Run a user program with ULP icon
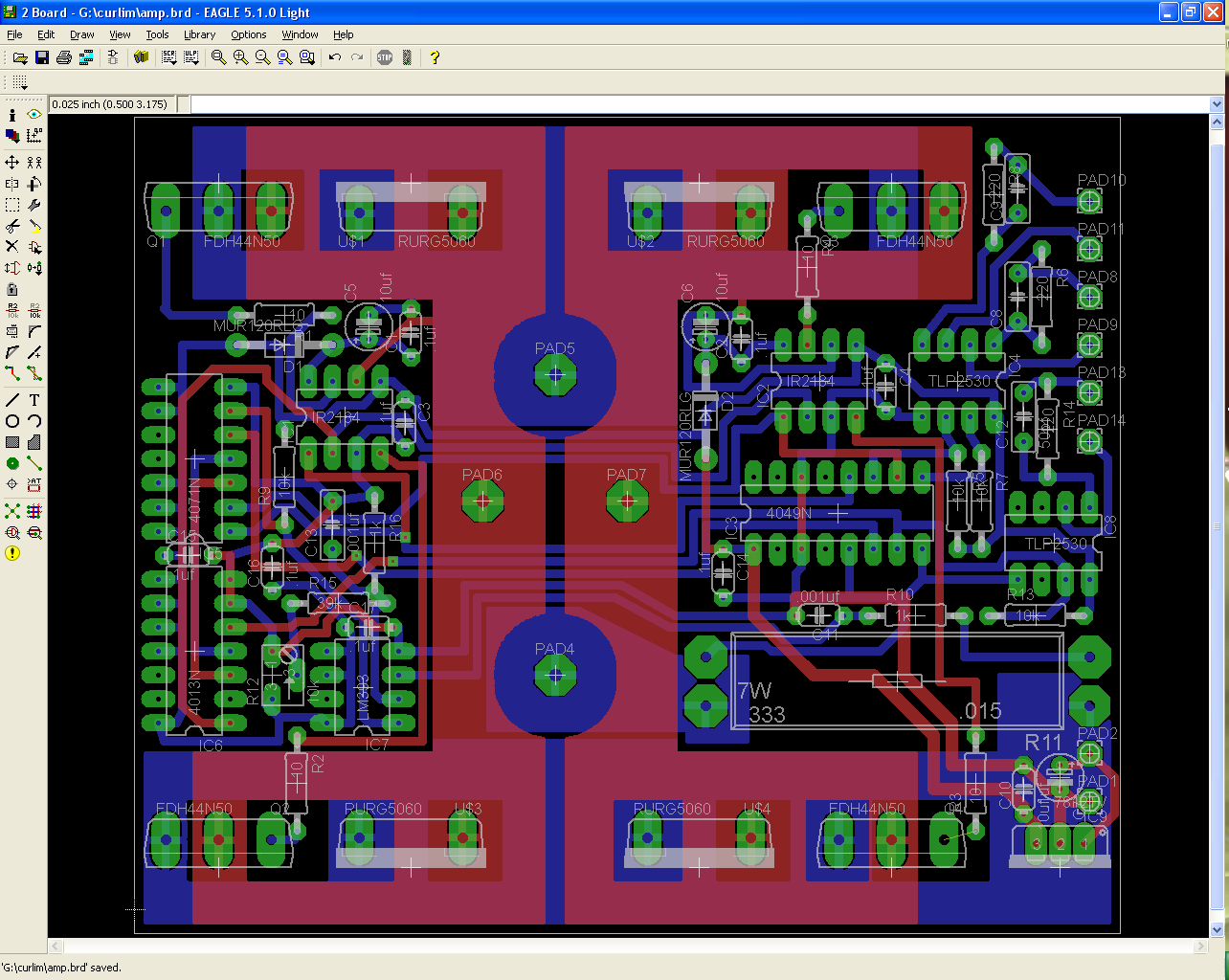The height and width of the screenshot is (980, 1229). click(191, 57)
